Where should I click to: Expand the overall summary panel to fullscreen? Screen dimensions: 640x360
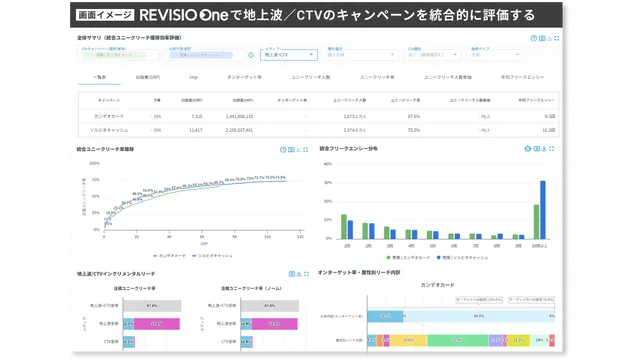pyautogui.click(x=557, y=38)
